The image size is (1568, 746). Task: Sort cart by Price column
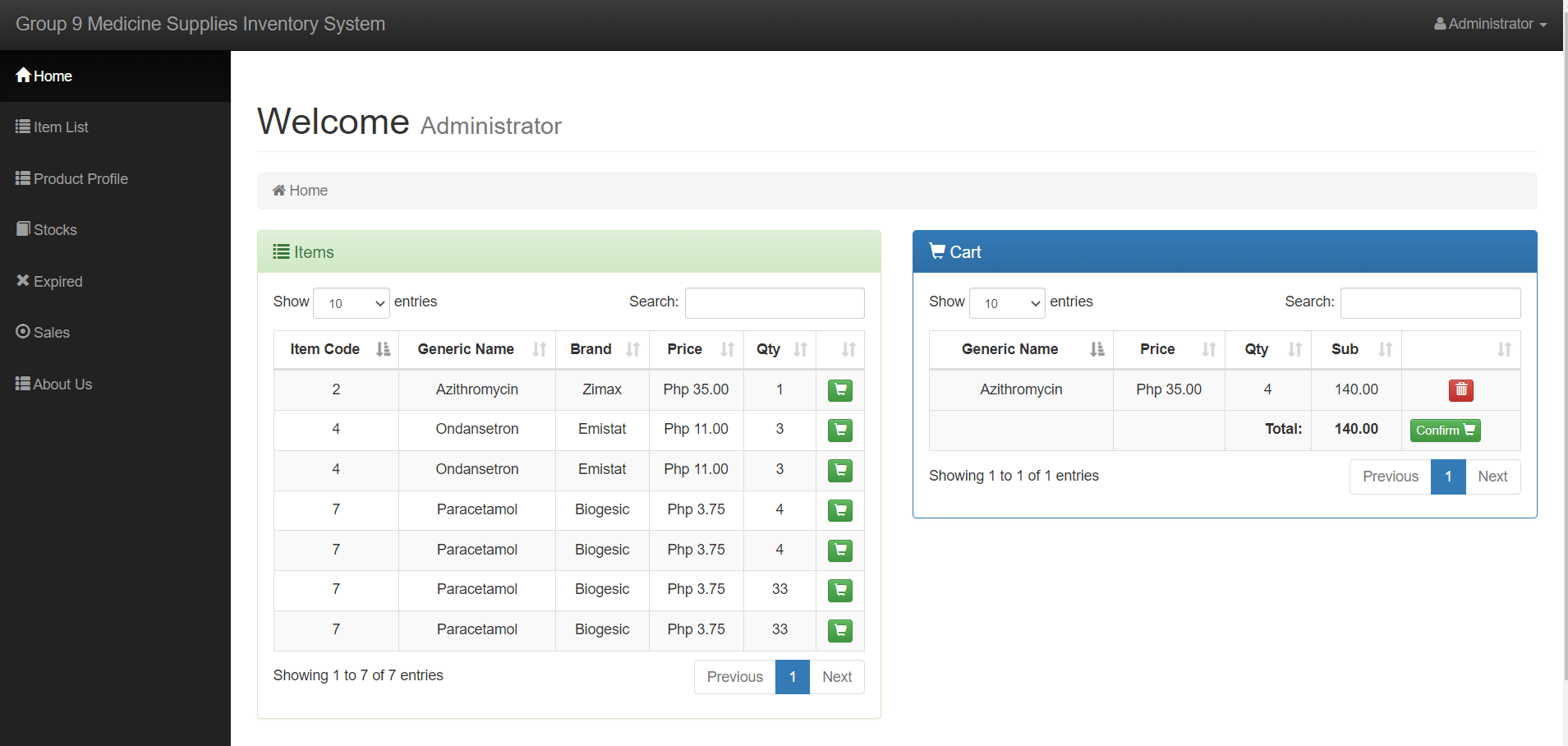click(x=1169, y=349)
